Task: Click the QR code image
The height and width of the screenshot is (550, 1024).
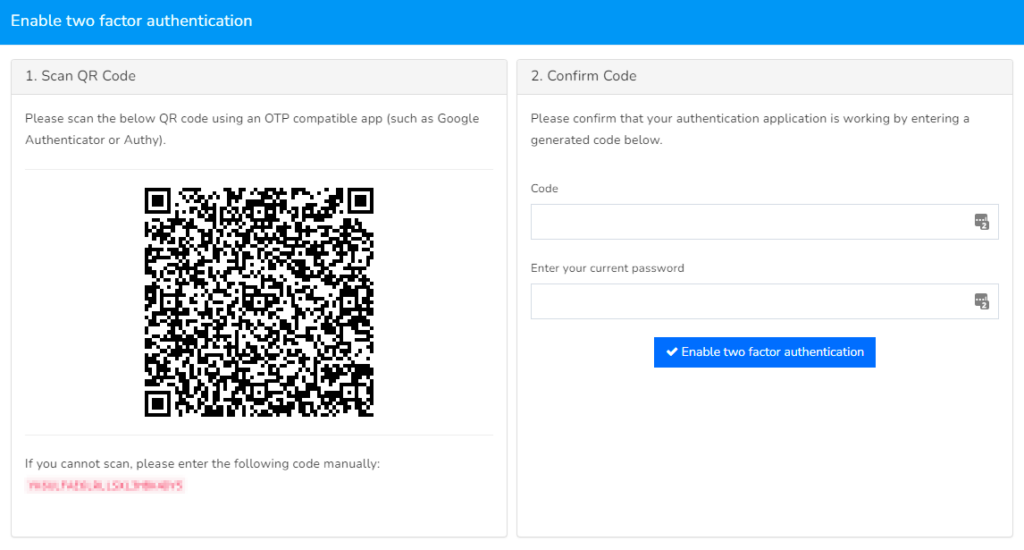Action: click(259, 302)
